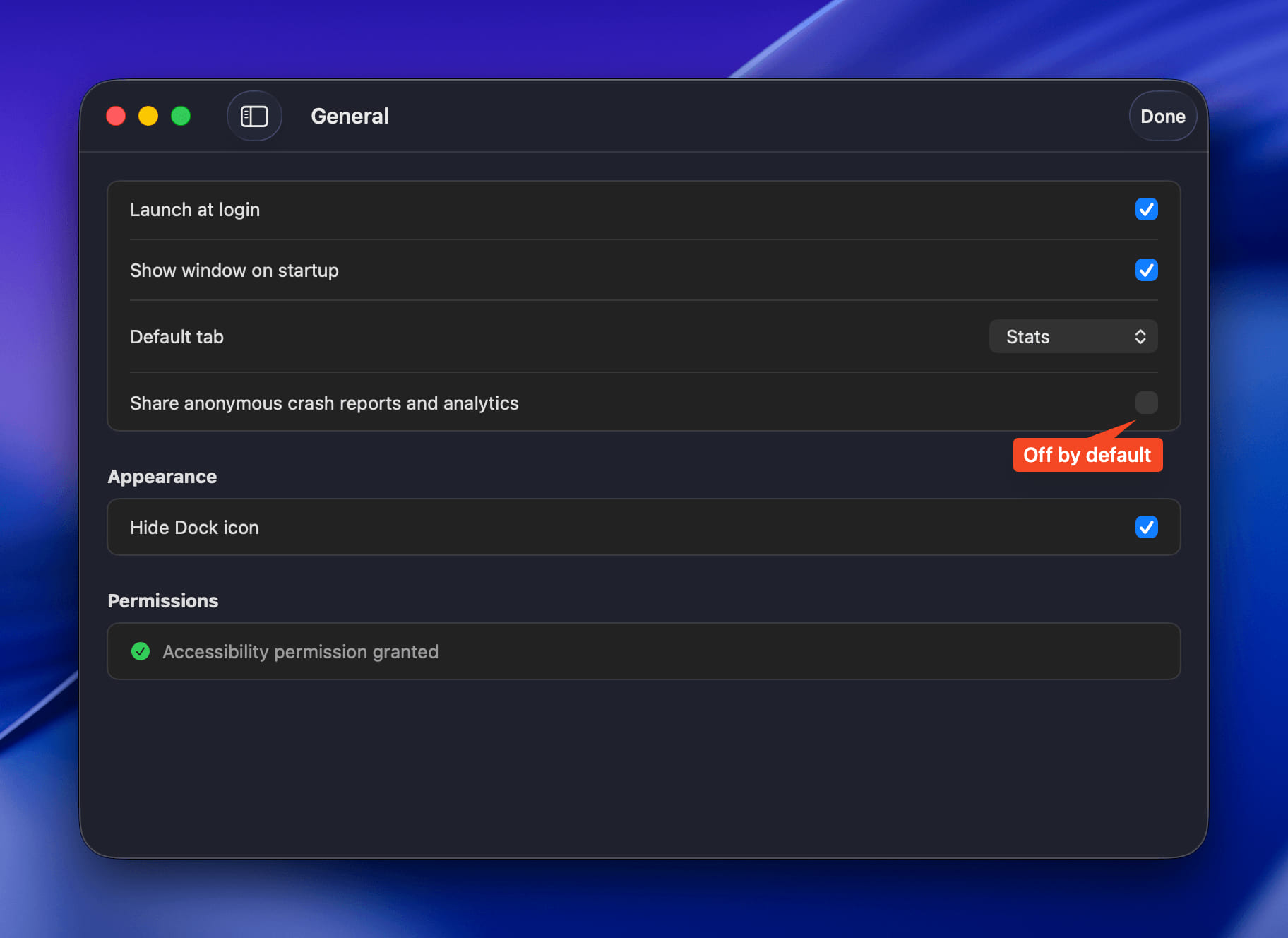Enable anonymous crash reports sharing checkbox

coord(1146,403)
